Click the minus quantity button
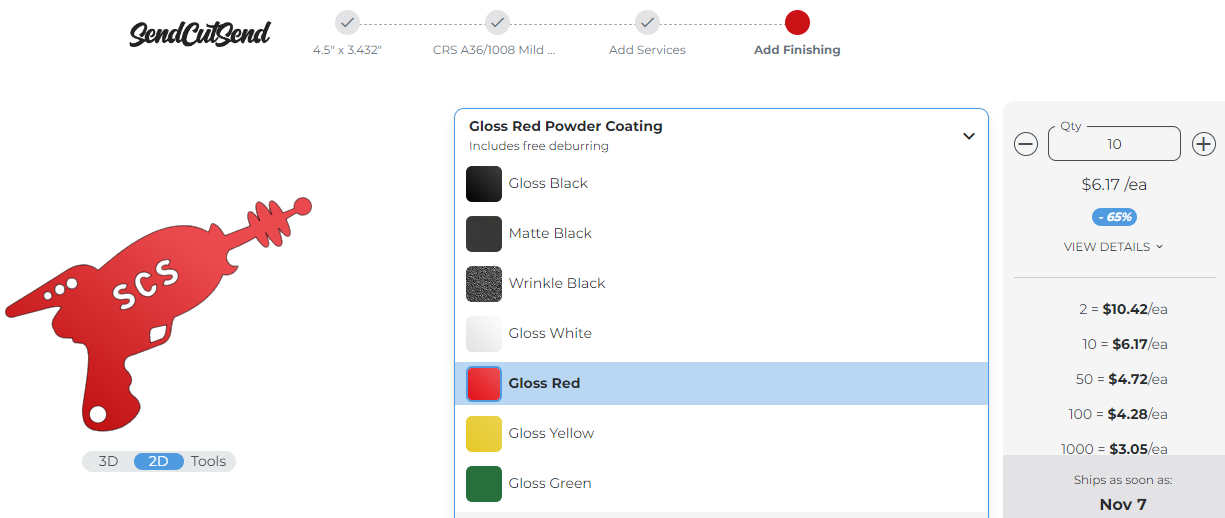This screenshot has width=1225, height=518. pos(1026,144)
